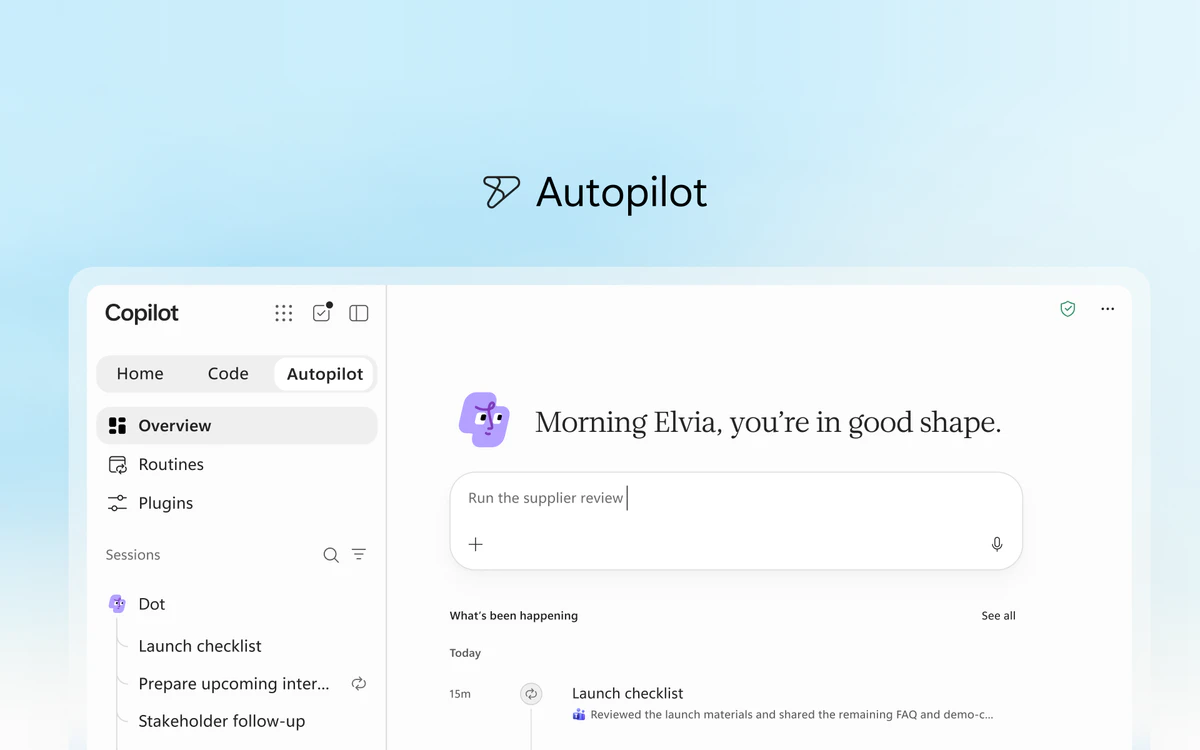Click the Copilot title in the sidebar
The width and height of the screenshot is (1200, 750).
point(142,313)
